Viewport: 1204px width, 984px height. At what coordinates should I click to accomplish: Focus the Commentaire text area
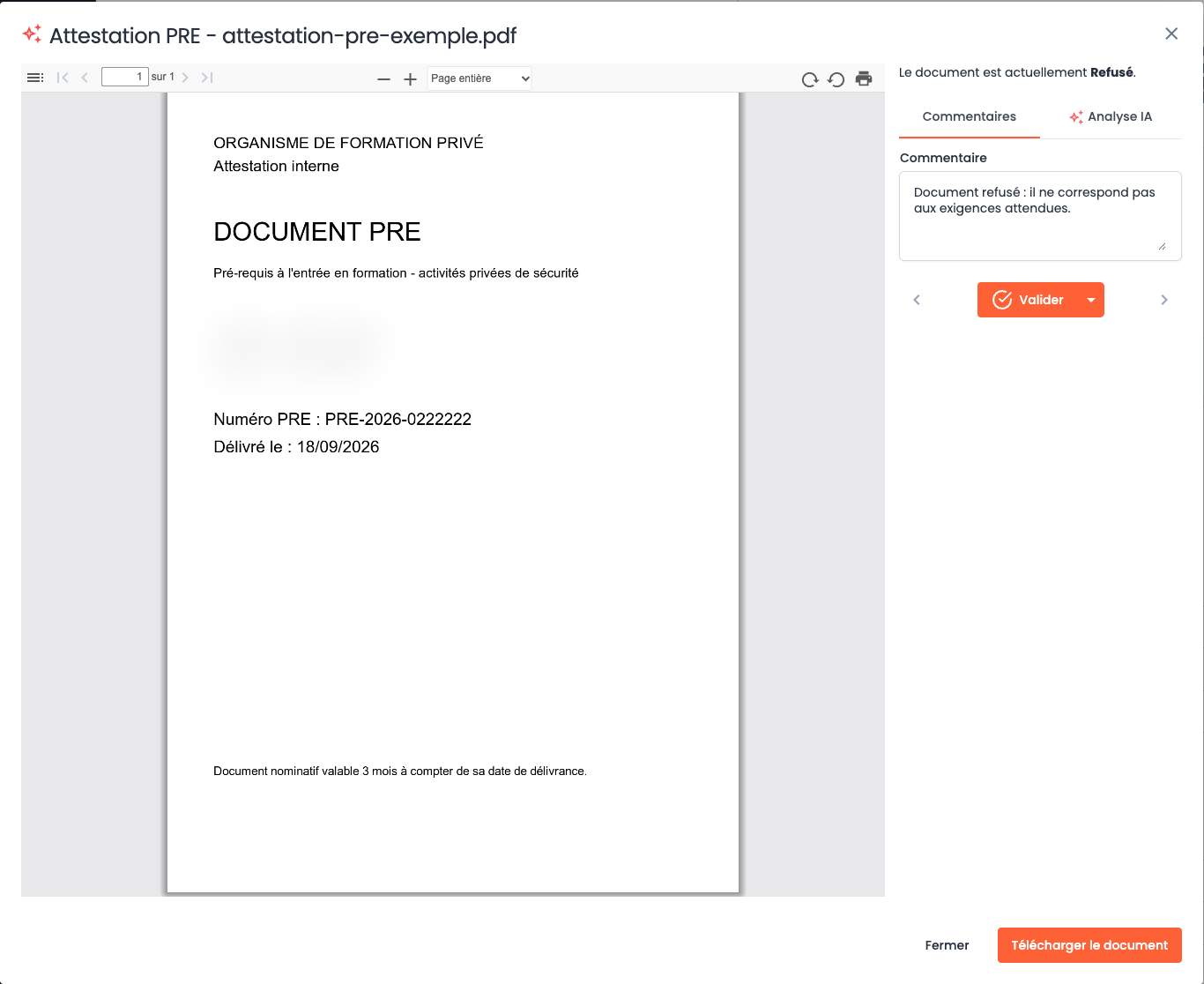point(1040,216)
